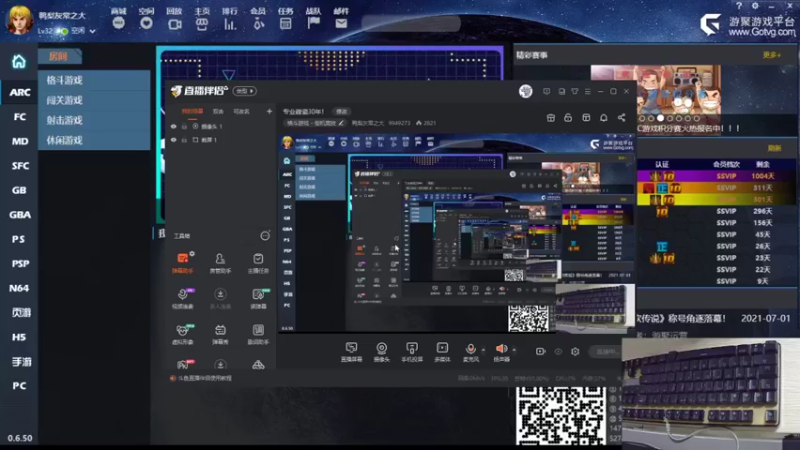The height and width of the screenshot is (450, 800).
Task: Select the FC platform tab in the sidebar
Action: [x=19, y=117]
